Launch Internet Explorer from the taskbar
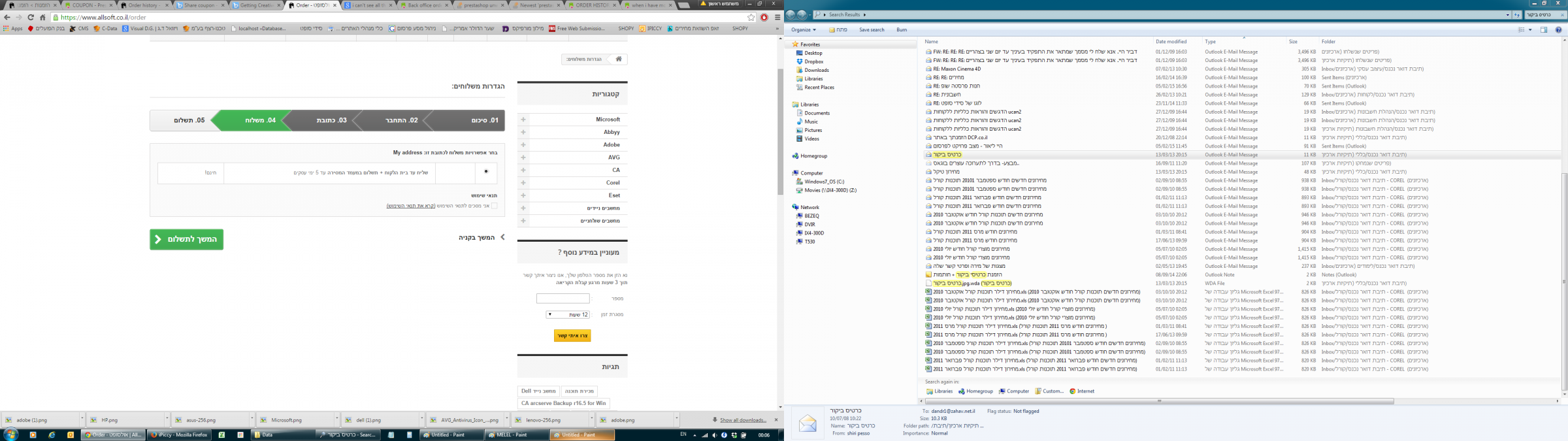 point(52,435)
